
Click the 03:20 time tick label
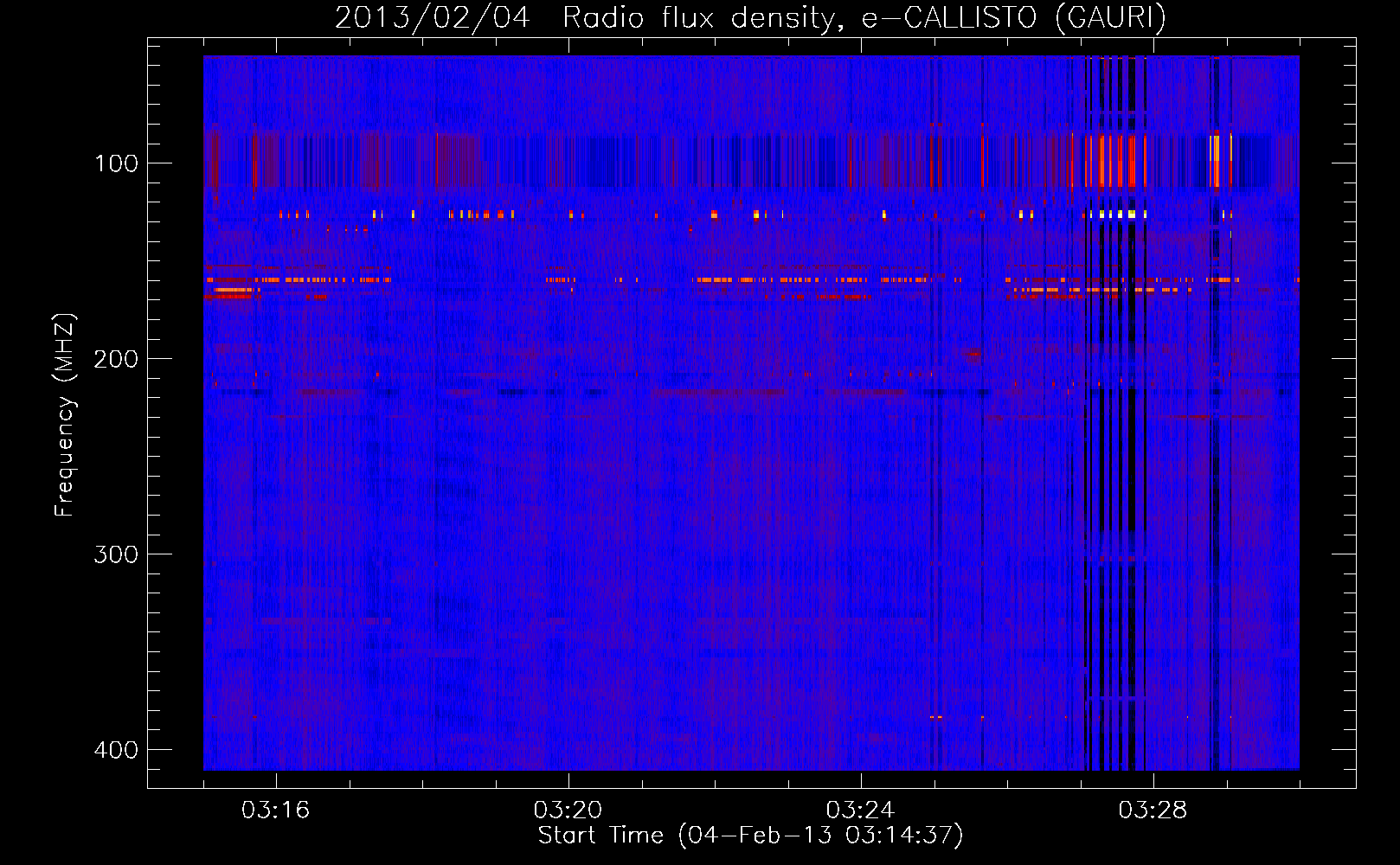568,811
